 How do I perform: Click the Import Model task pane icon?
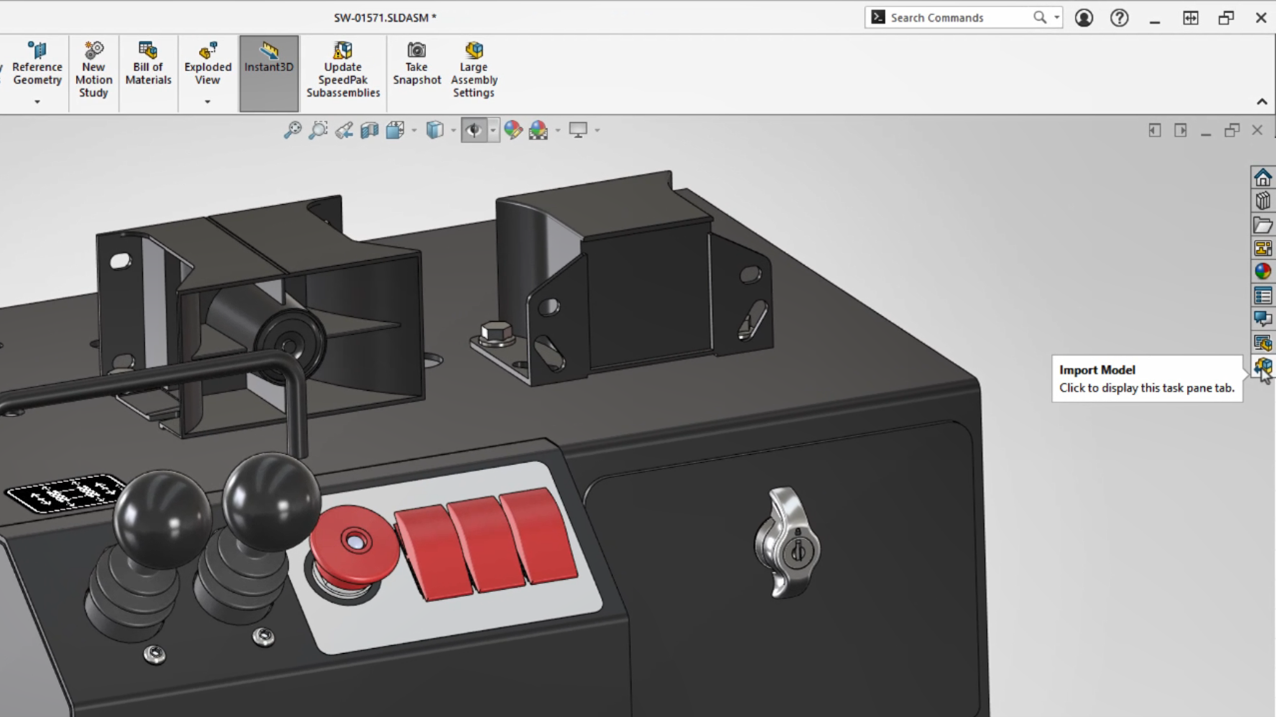pos(1263,366)
